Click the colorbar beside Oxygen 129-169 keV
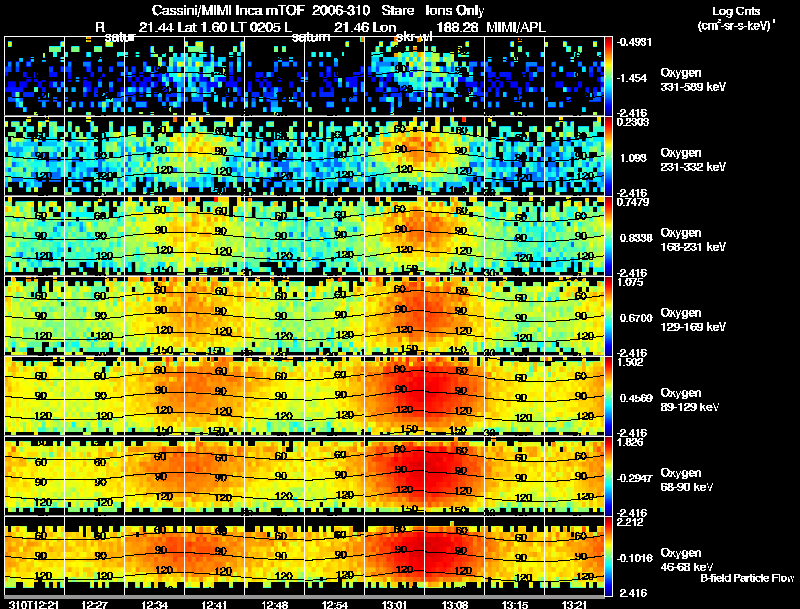The image size is (800, 609). [x=609, y=316]
